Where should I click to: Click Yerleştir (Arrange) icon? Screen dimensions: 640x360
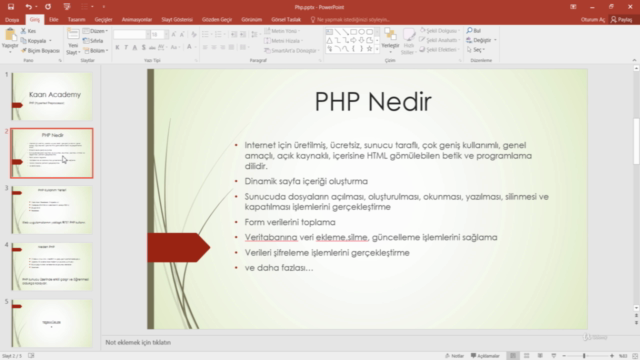[390, 40]
